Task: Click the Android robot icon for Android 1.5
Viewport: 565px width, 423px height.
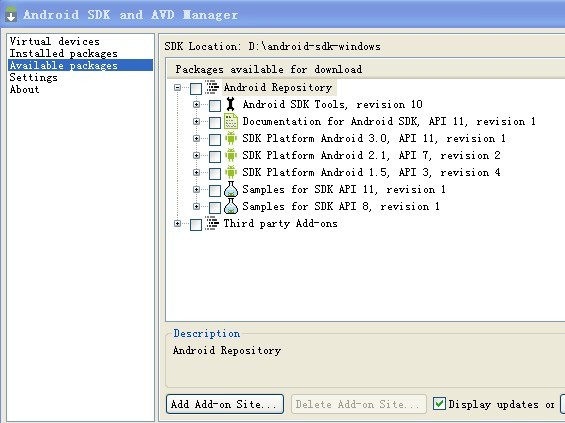Action: (231, 172)
